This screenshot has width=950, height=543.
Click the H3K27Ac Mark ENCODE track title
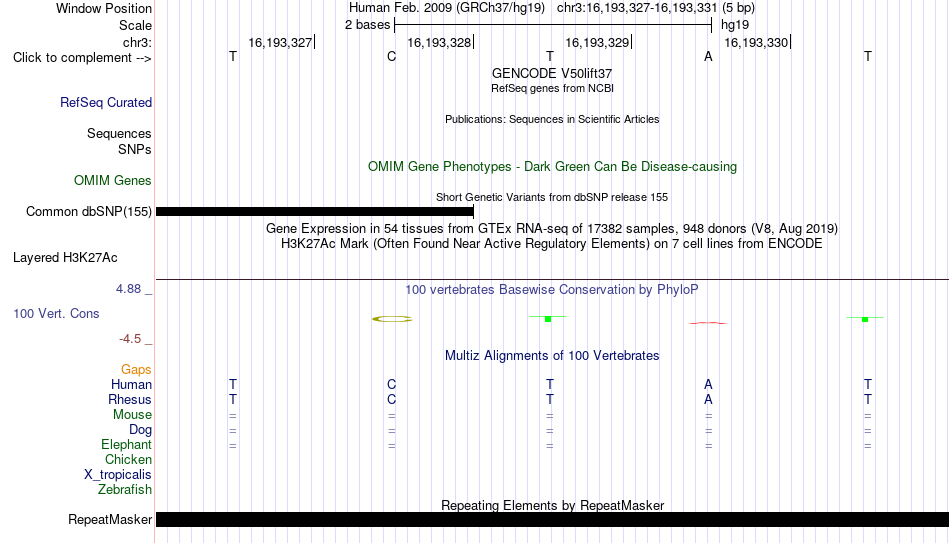click(x=552, y=244)
